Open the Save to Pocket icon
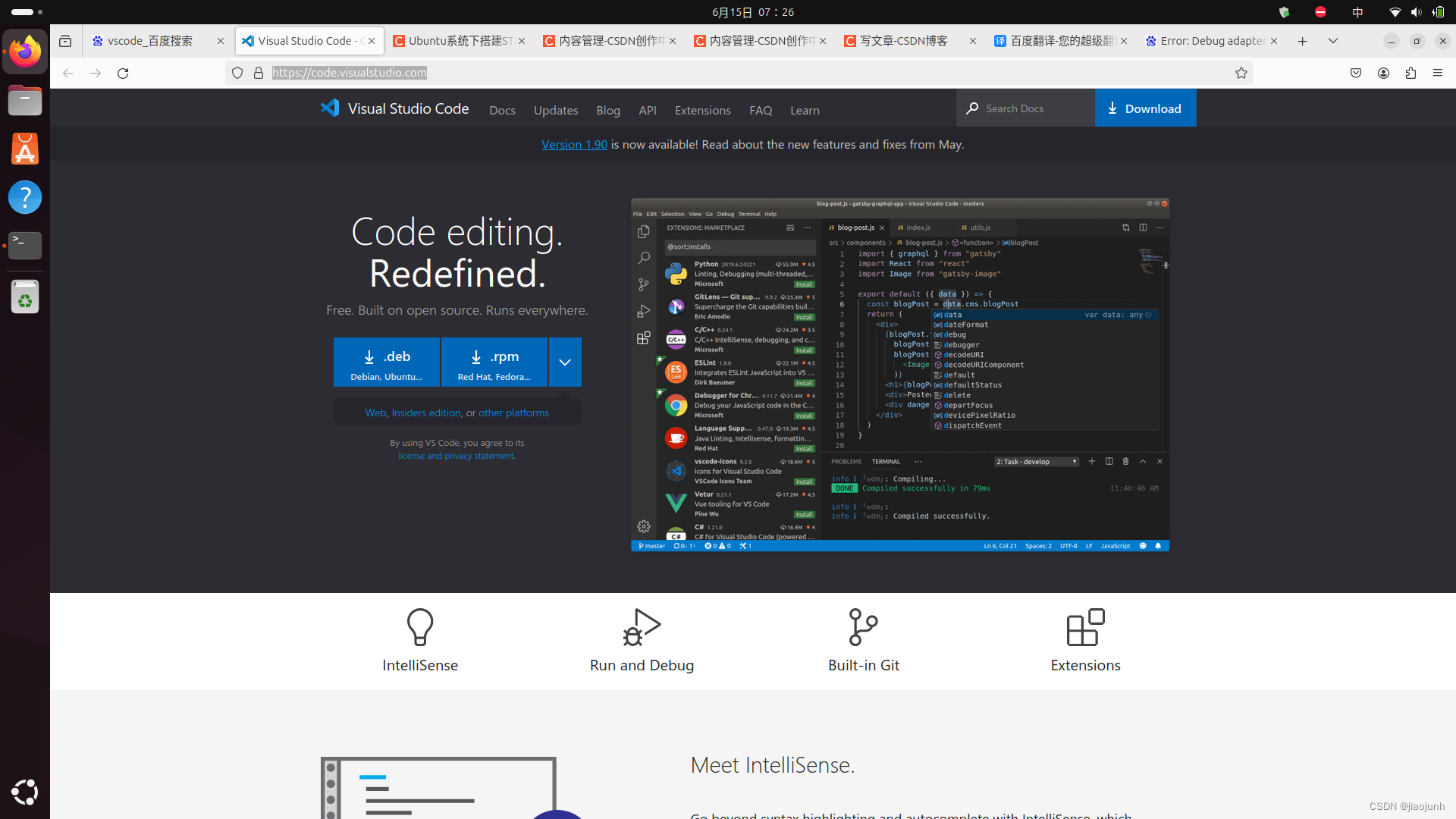This screenshot has height=819, width=1456. coord(1356,73)
